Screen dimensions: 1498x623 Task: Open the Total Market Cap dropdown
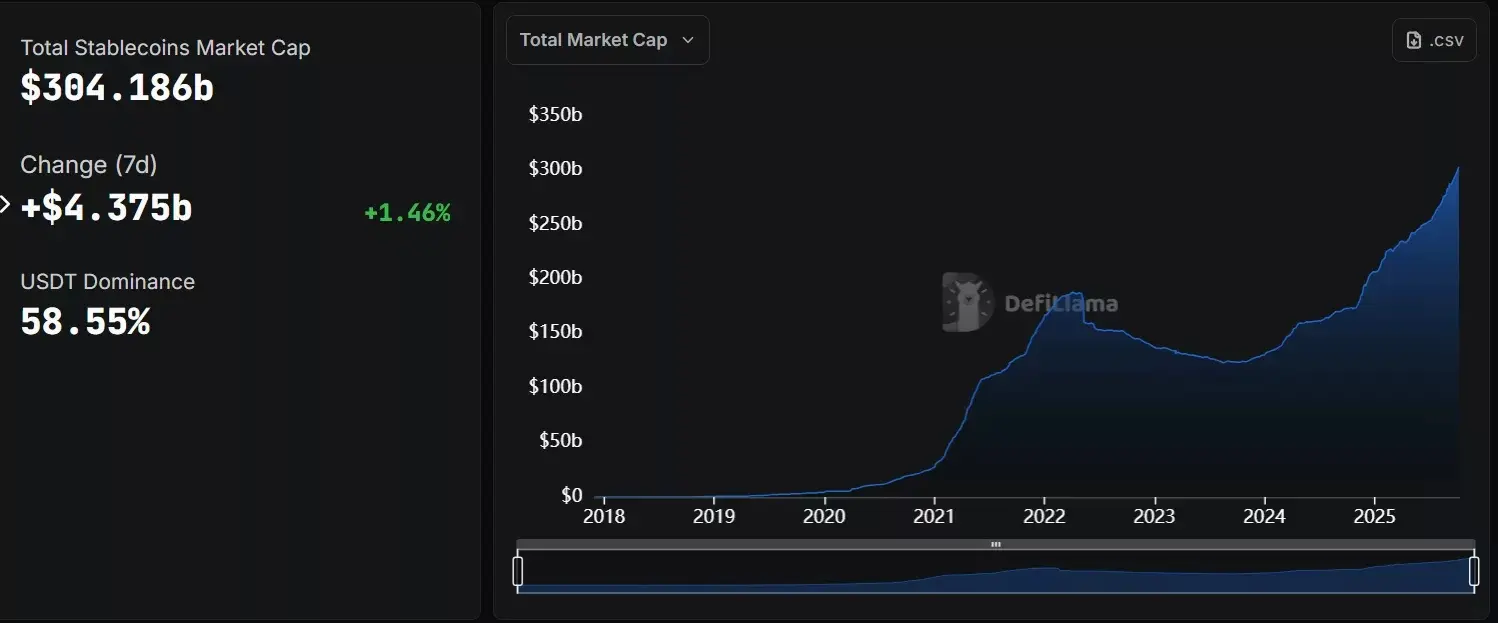pos(607,40)
